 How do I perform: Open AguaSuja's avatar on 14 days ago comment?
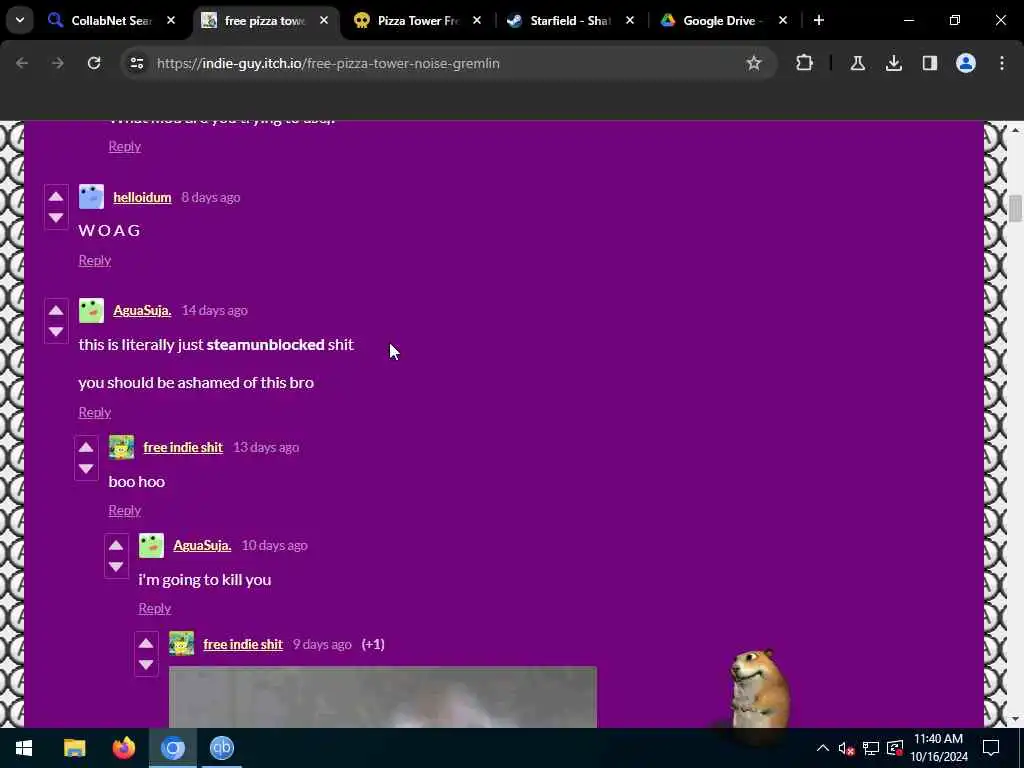click(91, 310)
